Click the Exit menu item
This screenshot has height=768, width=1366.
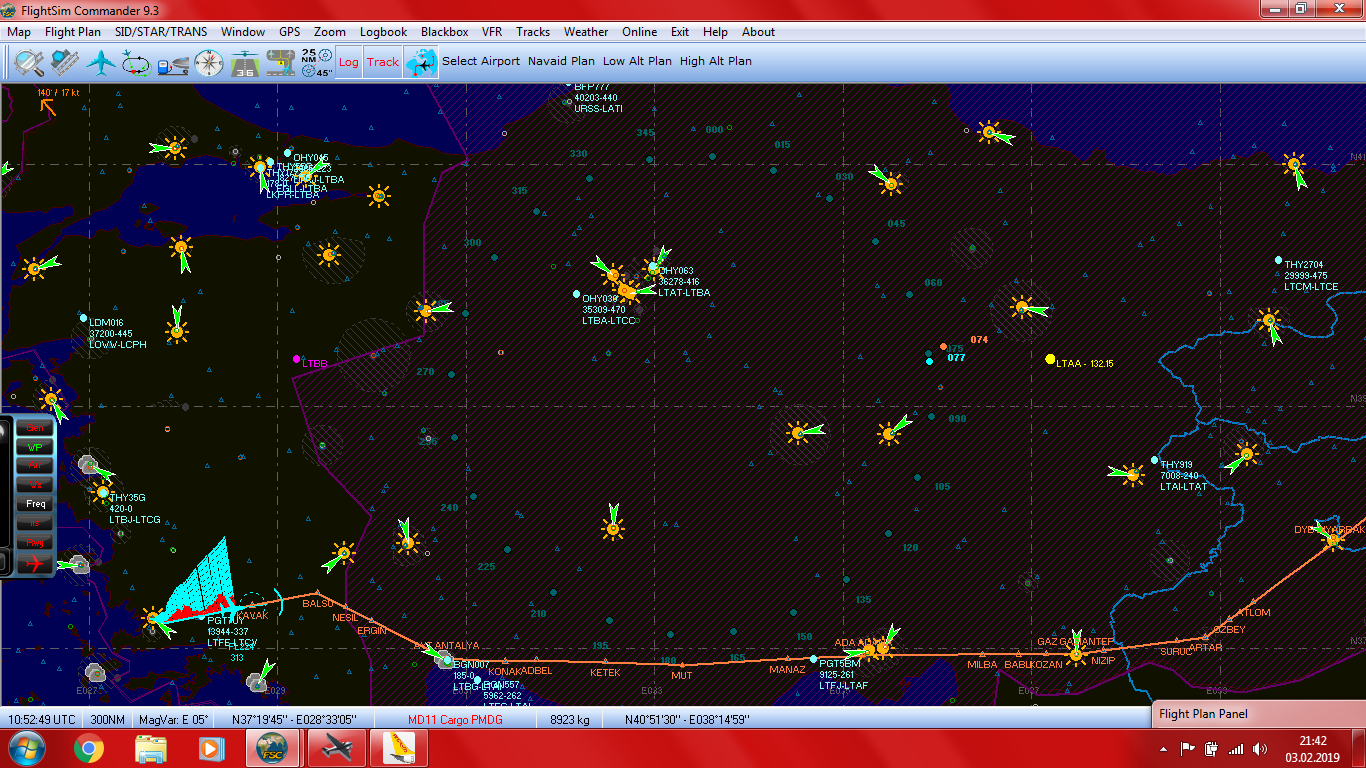click(x=680, y=32)
